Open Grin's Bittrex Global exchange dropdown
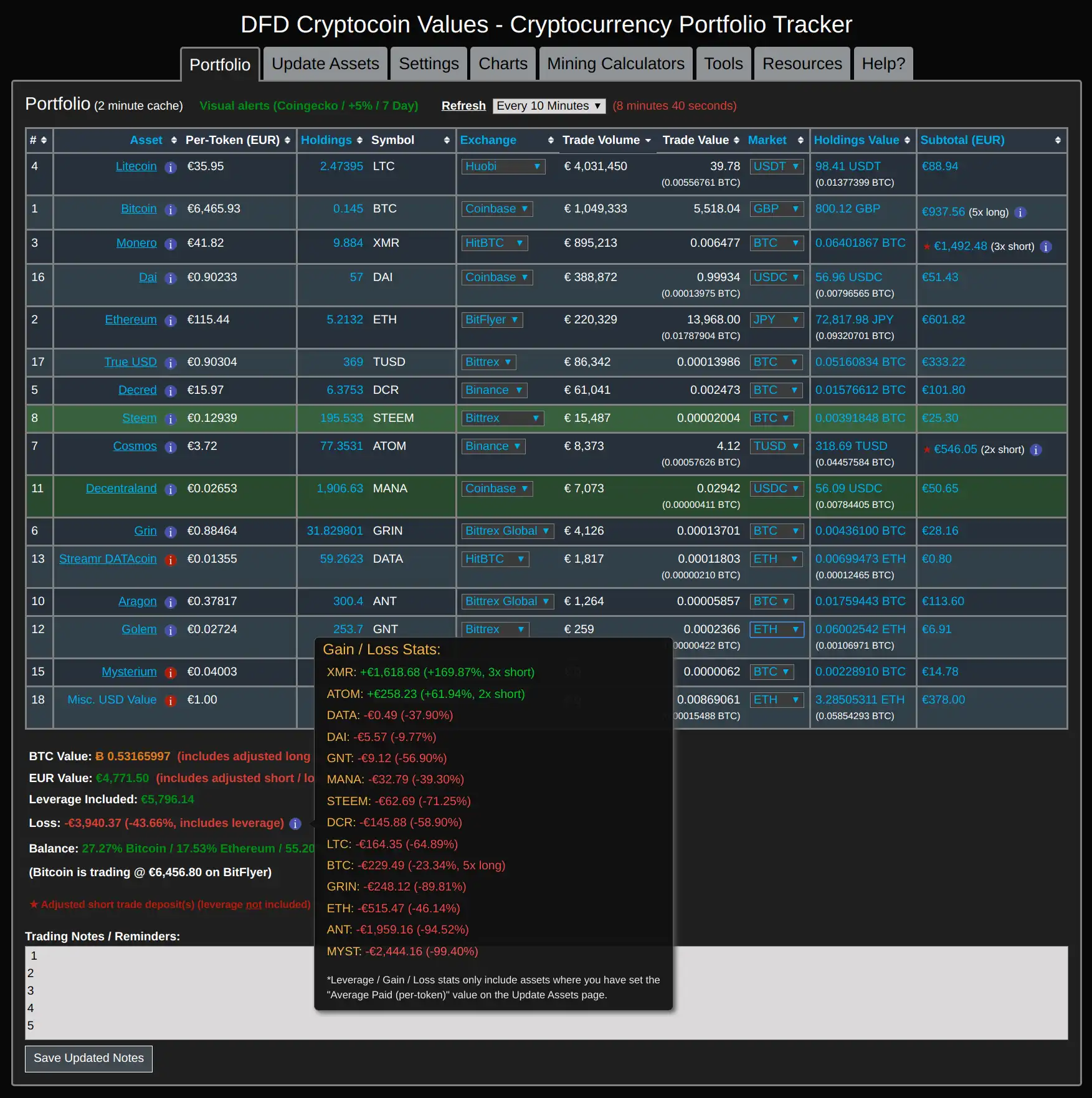This screenshot has height=1098, width=1092. 508,531
